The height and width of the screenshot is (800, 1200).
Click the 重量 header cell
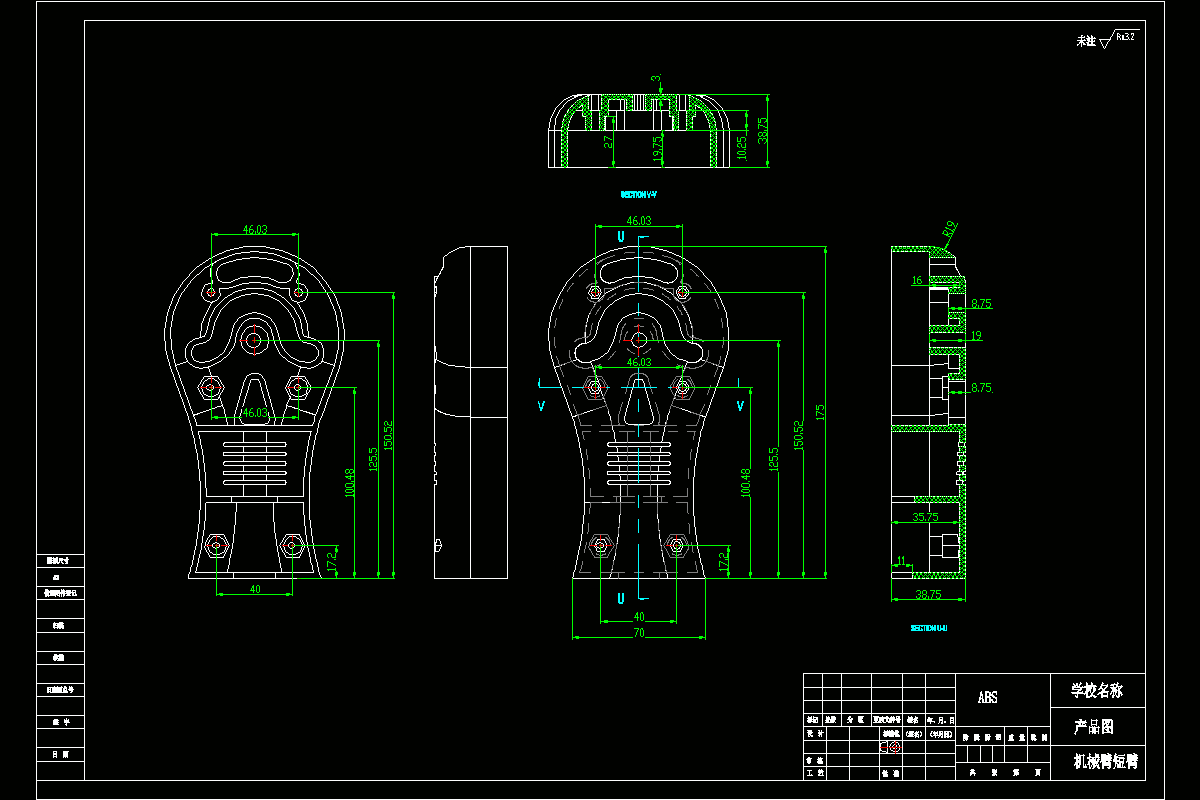1016,737
